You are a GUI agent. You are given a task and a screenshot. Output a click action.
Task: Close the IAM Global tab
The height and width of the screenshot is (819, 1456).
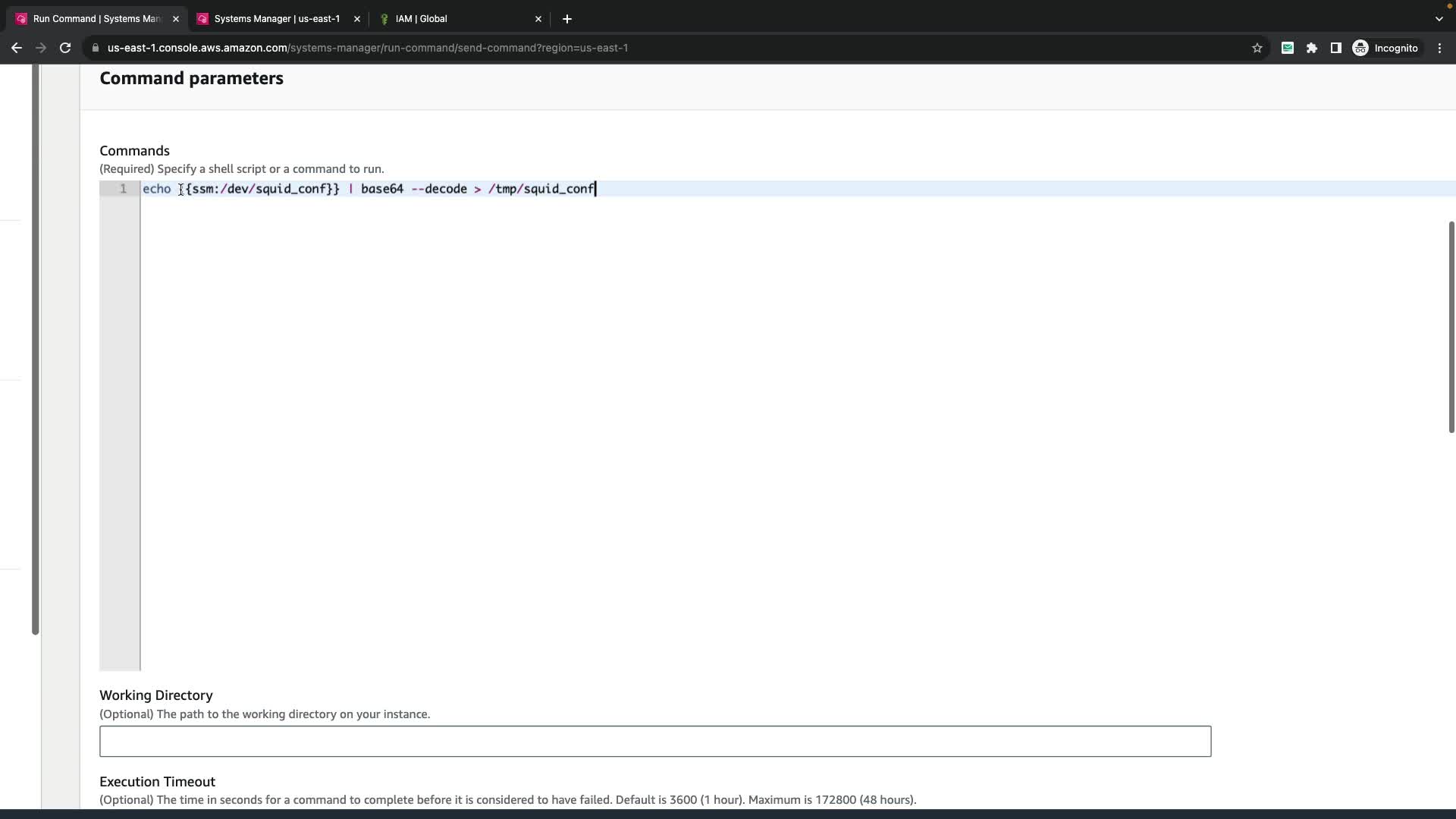coord(538,19)
